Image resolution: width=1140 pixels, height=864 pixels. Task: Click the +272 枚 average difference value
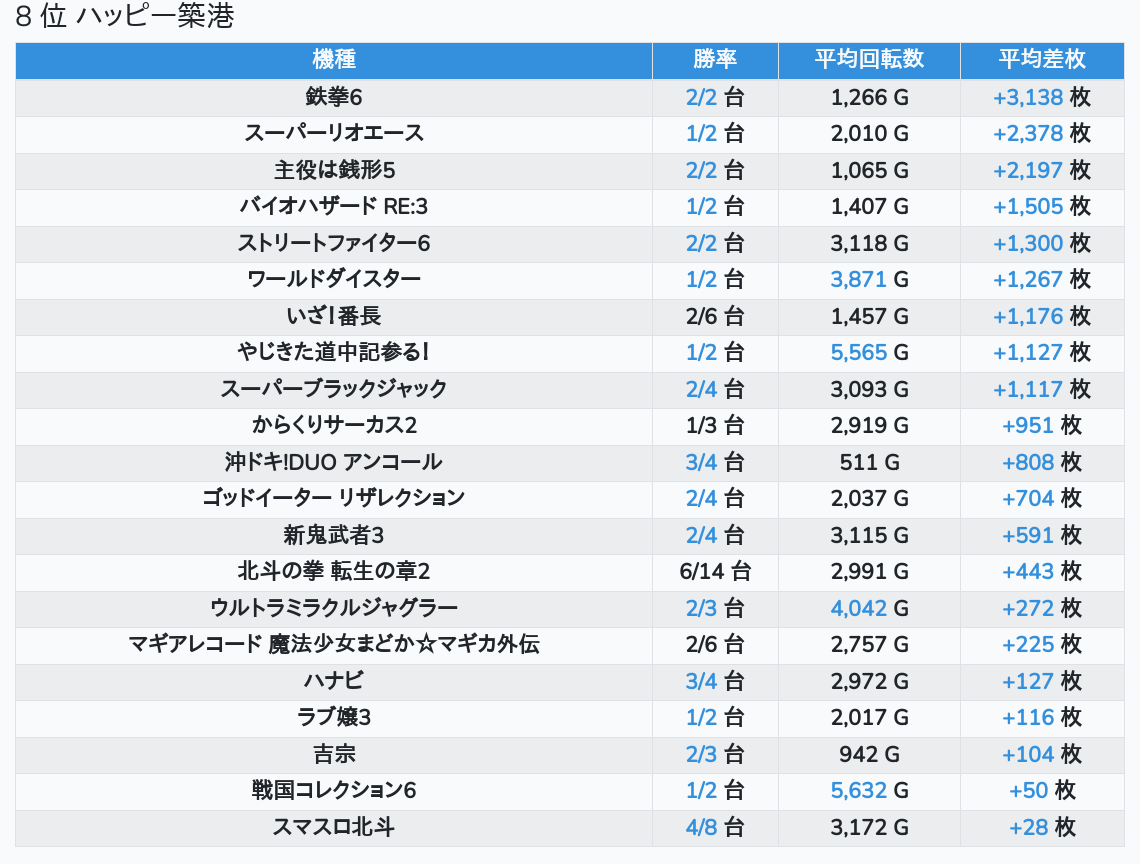[1042, 608]
